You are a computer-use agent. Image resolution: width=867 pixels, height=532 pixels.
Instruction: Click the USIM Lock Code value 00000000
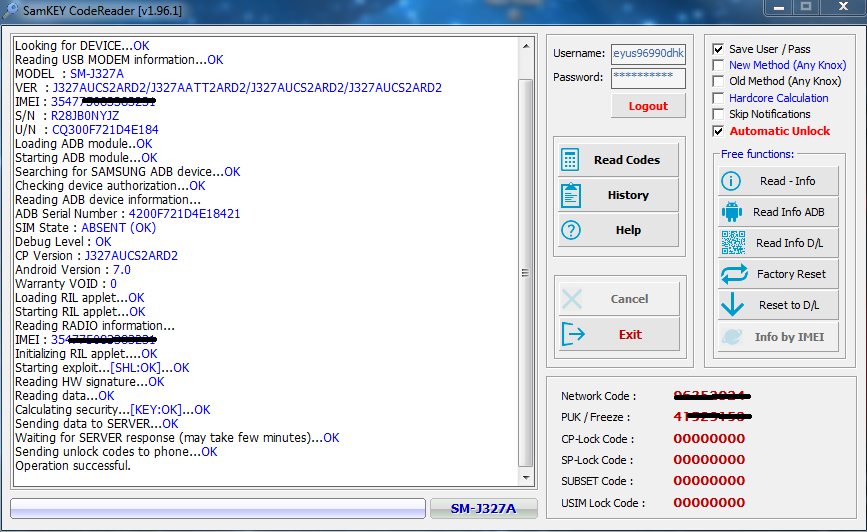point(709,503)
